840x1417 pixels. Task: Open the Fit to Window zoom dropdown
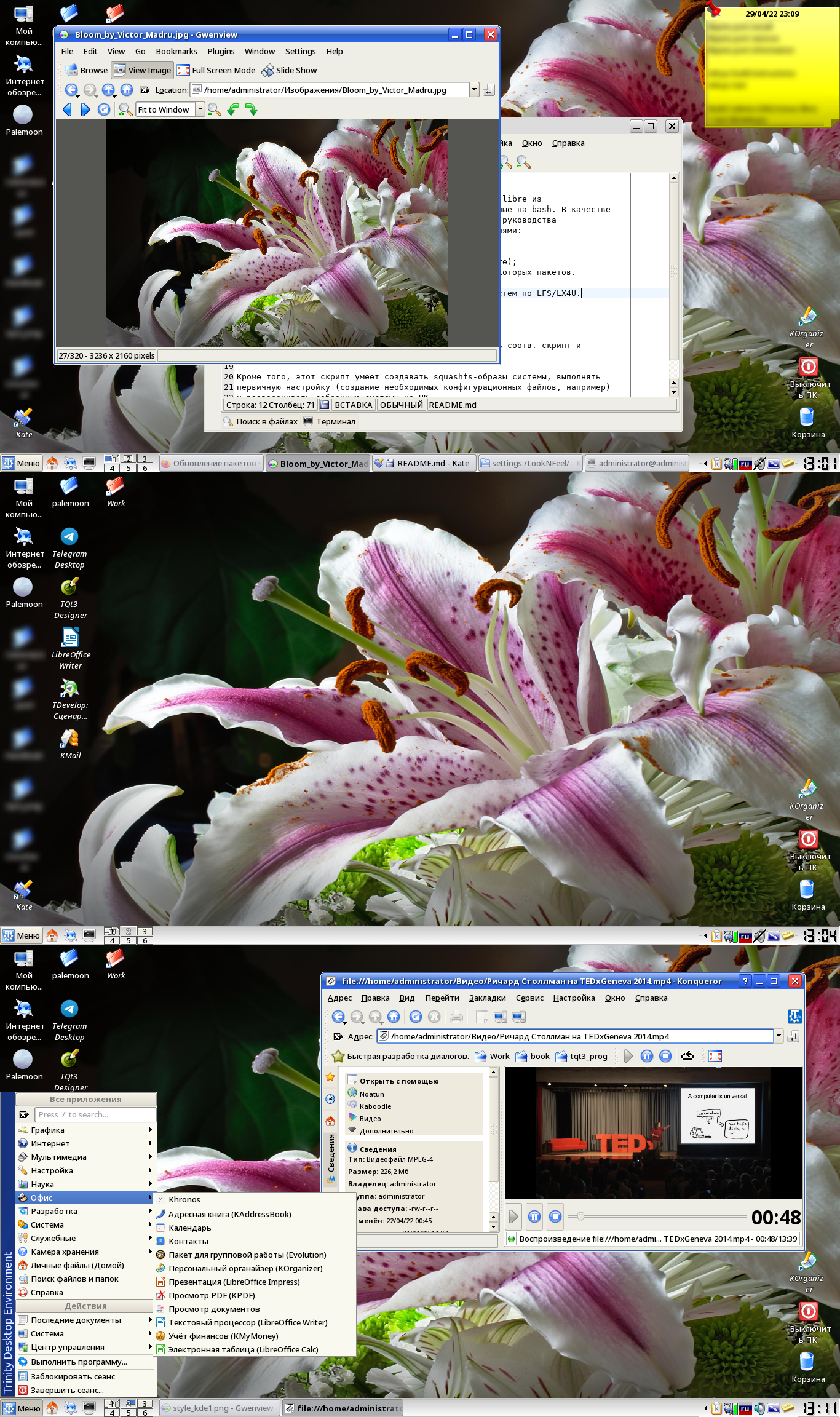point(200,109)
